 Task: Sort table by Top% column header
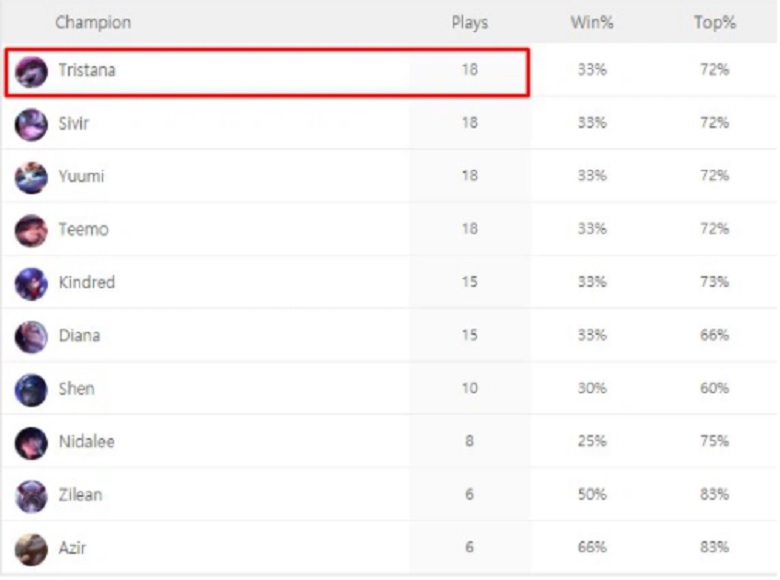coord(714,22)
